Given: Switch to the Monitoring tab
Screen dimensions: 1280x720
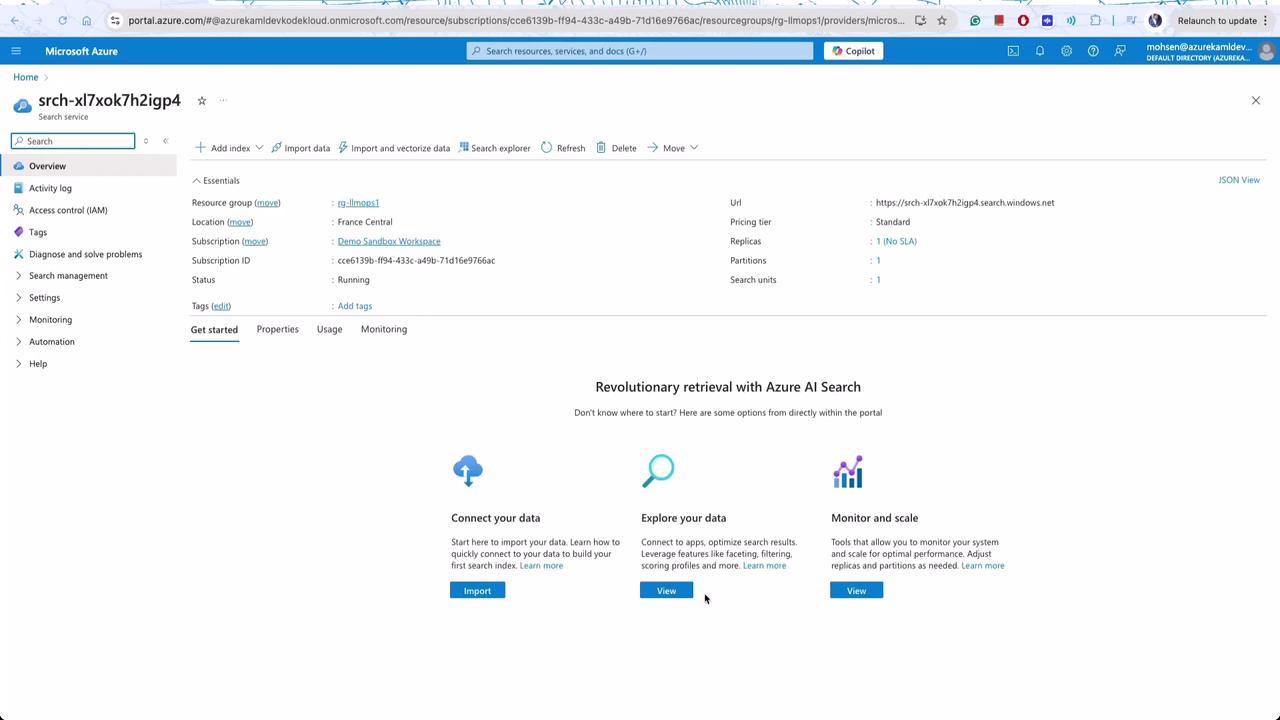Looking at the screenshot, I should 384,329.
